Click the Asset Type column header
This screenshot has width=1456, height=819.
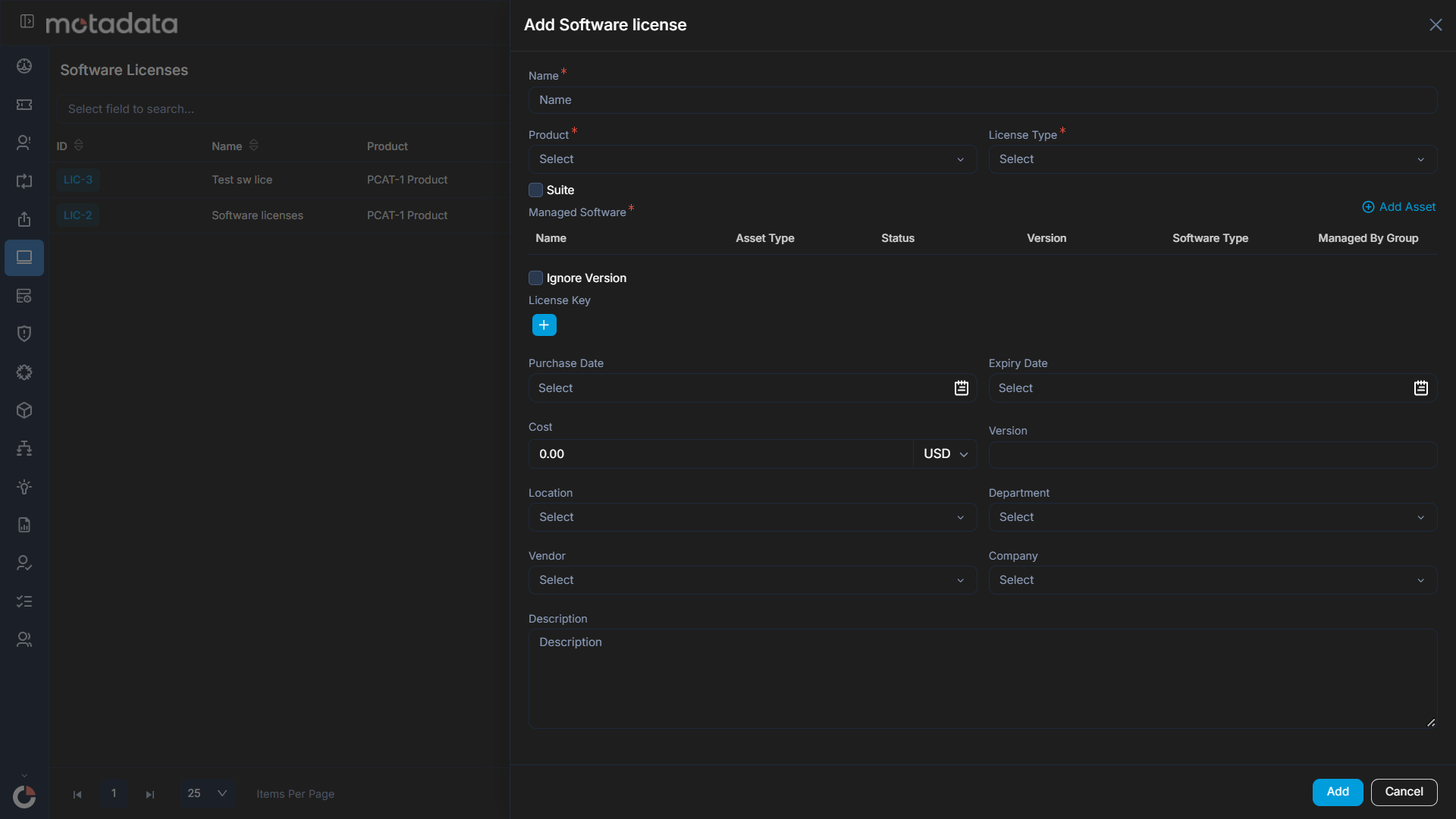tap(764, 238)
